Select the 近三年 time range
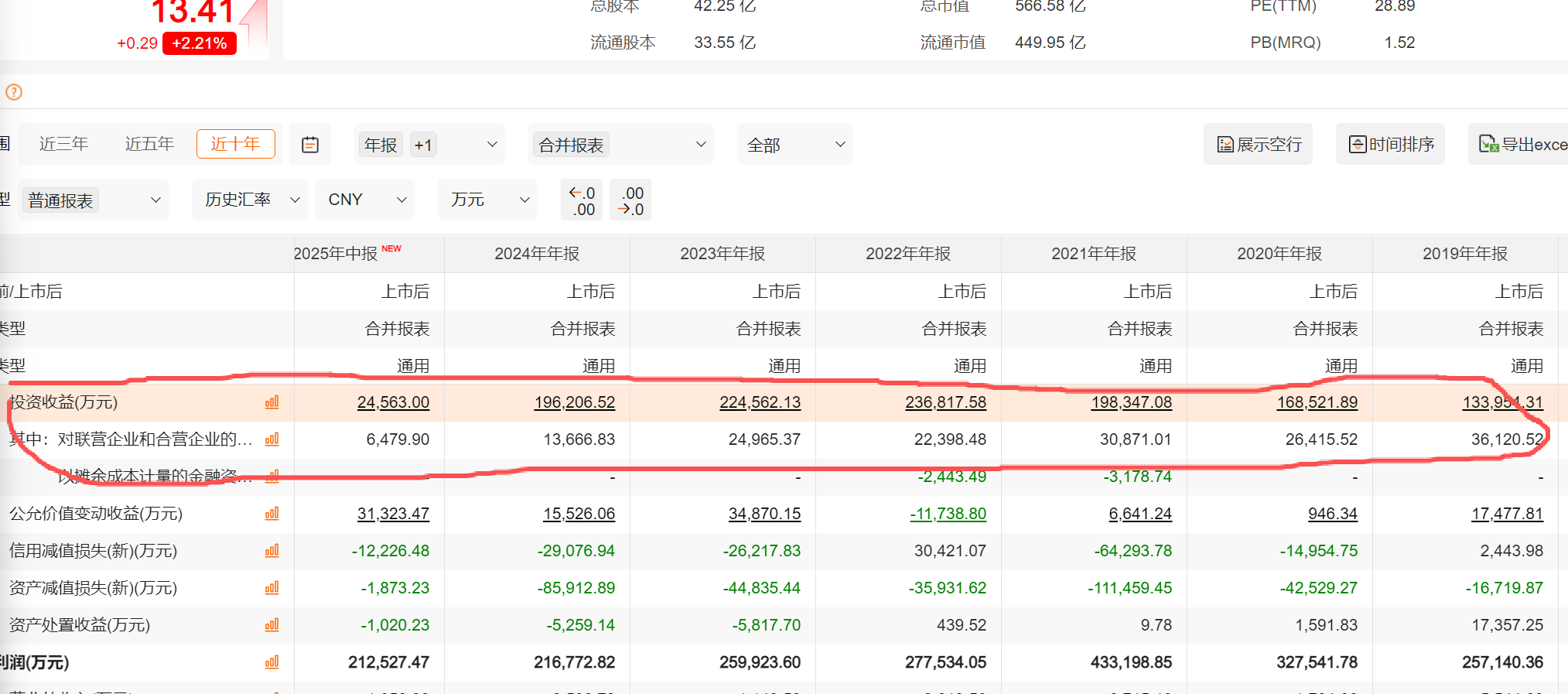This screenshot has width=1568, height=694. [x=63, y=144]
